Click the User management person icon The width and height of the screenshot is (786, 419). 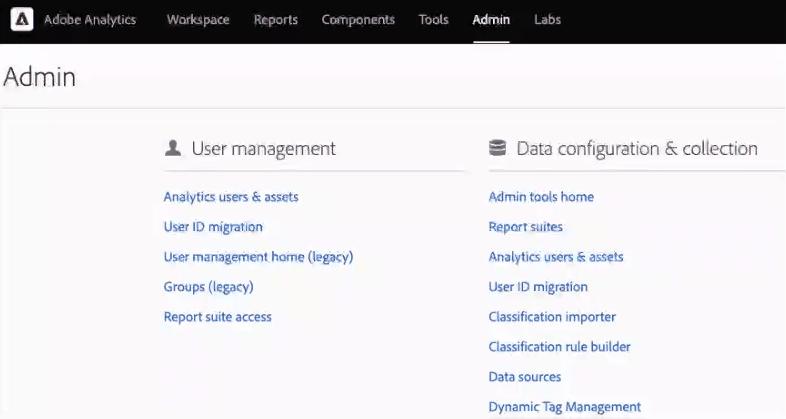coord(173,148)
